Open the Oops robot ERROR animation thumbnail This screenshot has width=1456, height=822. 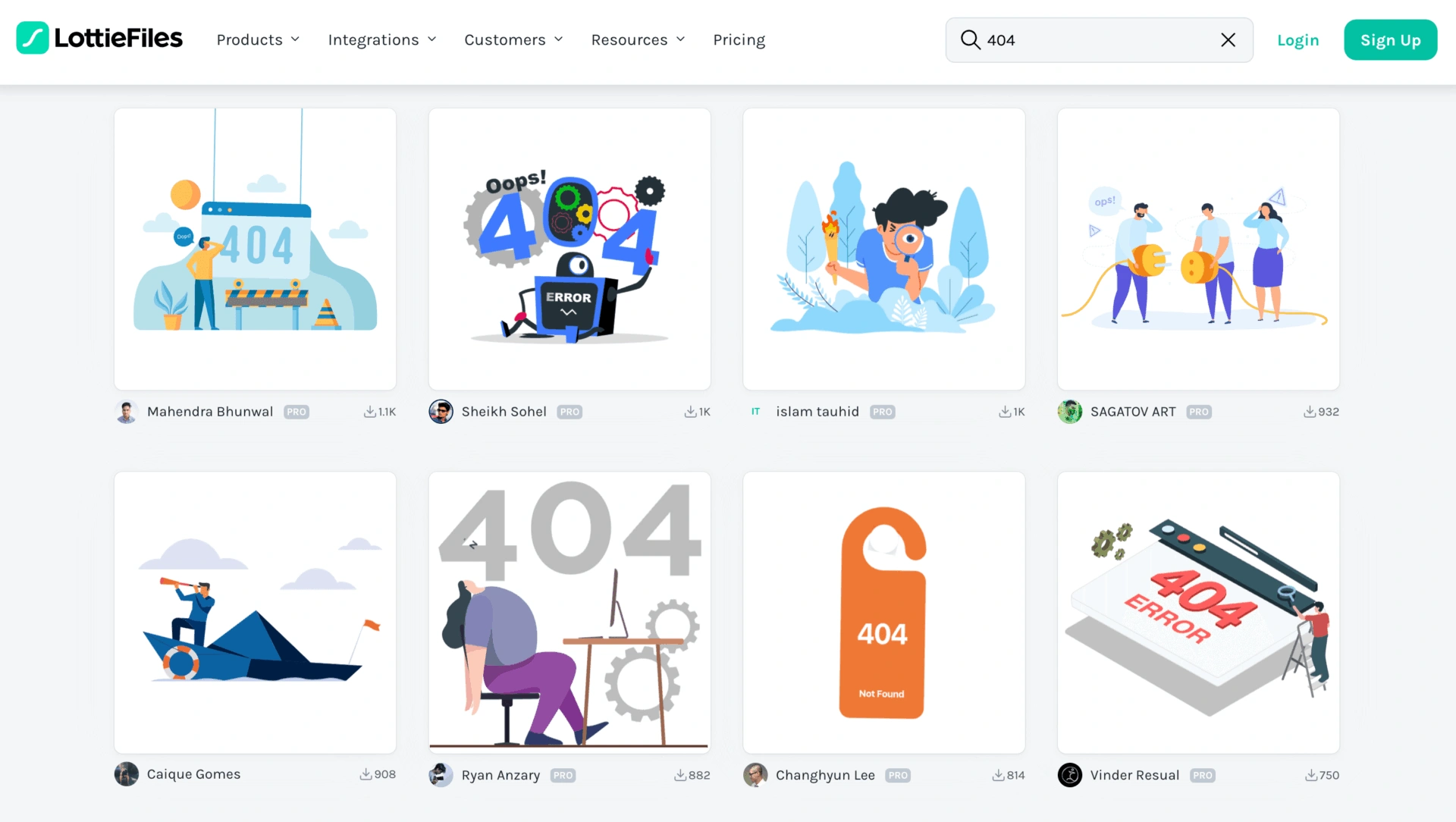[570, 249]
